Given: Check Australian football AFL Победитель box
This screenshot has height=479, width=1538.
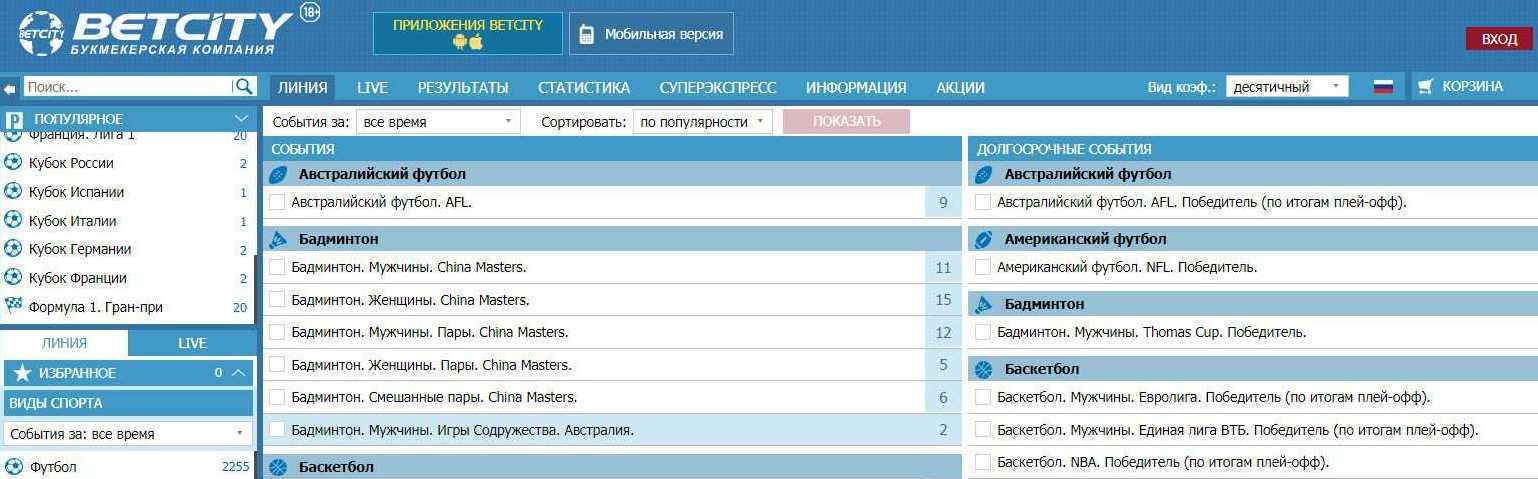Looking at the screenshot, I should (983, 202).
